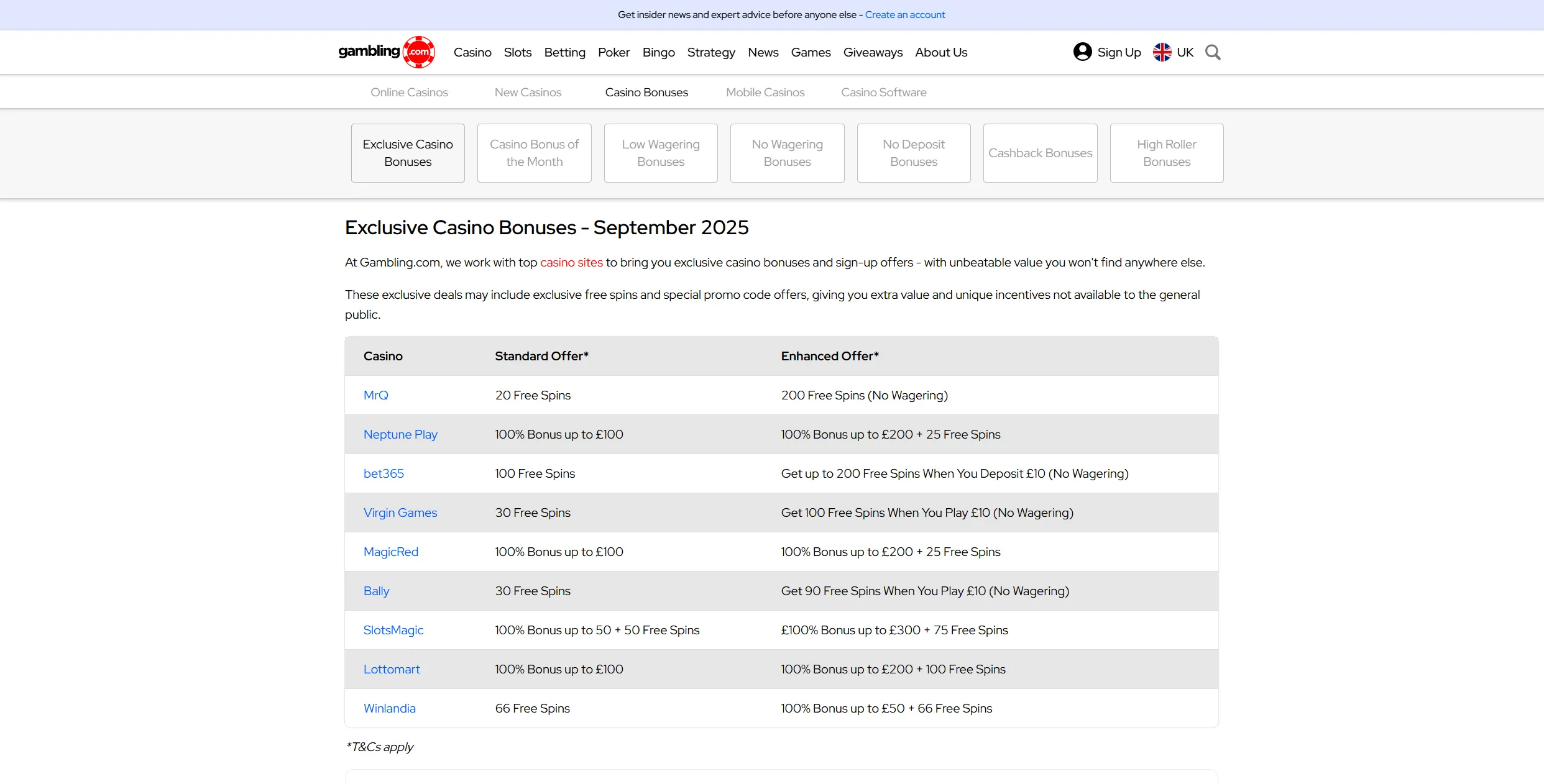Open Low Wagering Bonuses category
This screenshot has height=784, width=1544.
pyautogui.click(x=661, y=153)
